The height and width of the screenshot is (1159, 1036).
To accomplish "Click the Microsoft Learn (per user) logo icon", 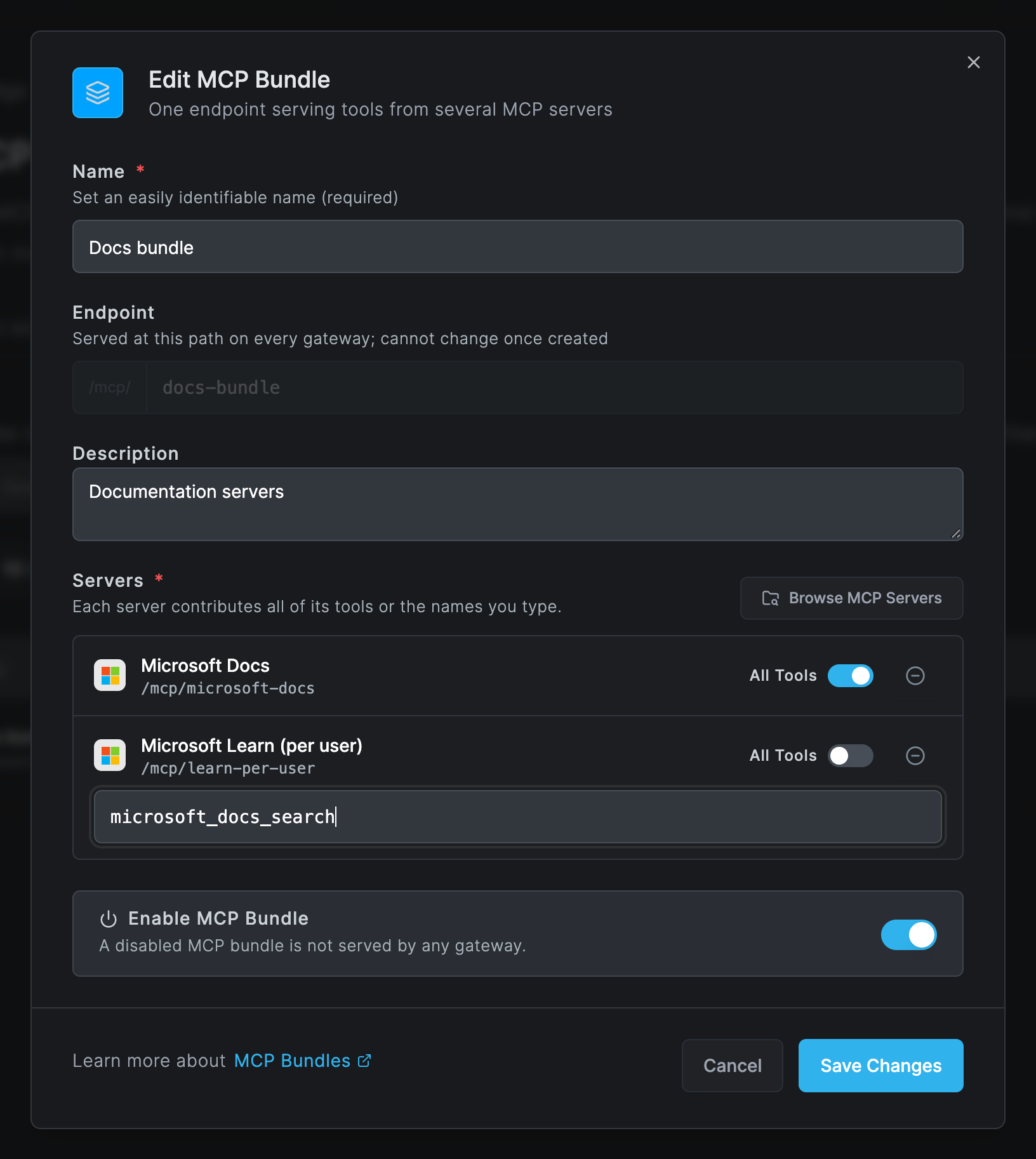I will (110, 755).
